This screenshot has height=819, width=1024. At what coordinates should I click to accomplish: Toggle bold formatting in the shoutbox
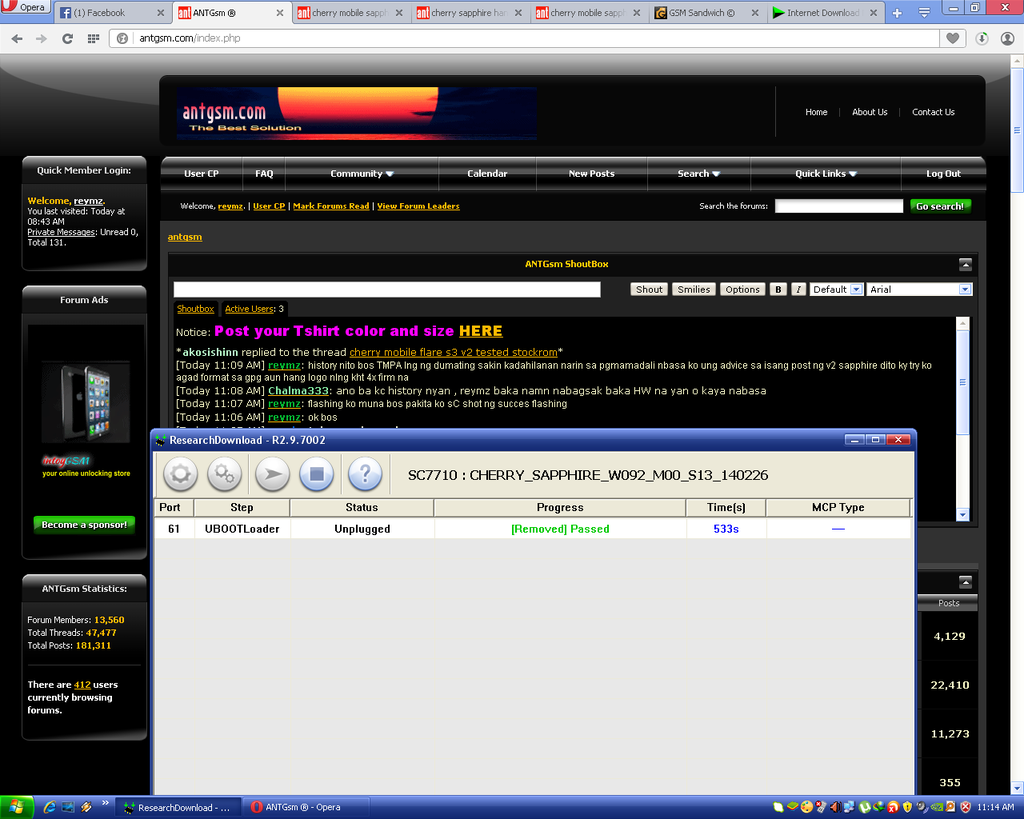[x=778, y=289]
